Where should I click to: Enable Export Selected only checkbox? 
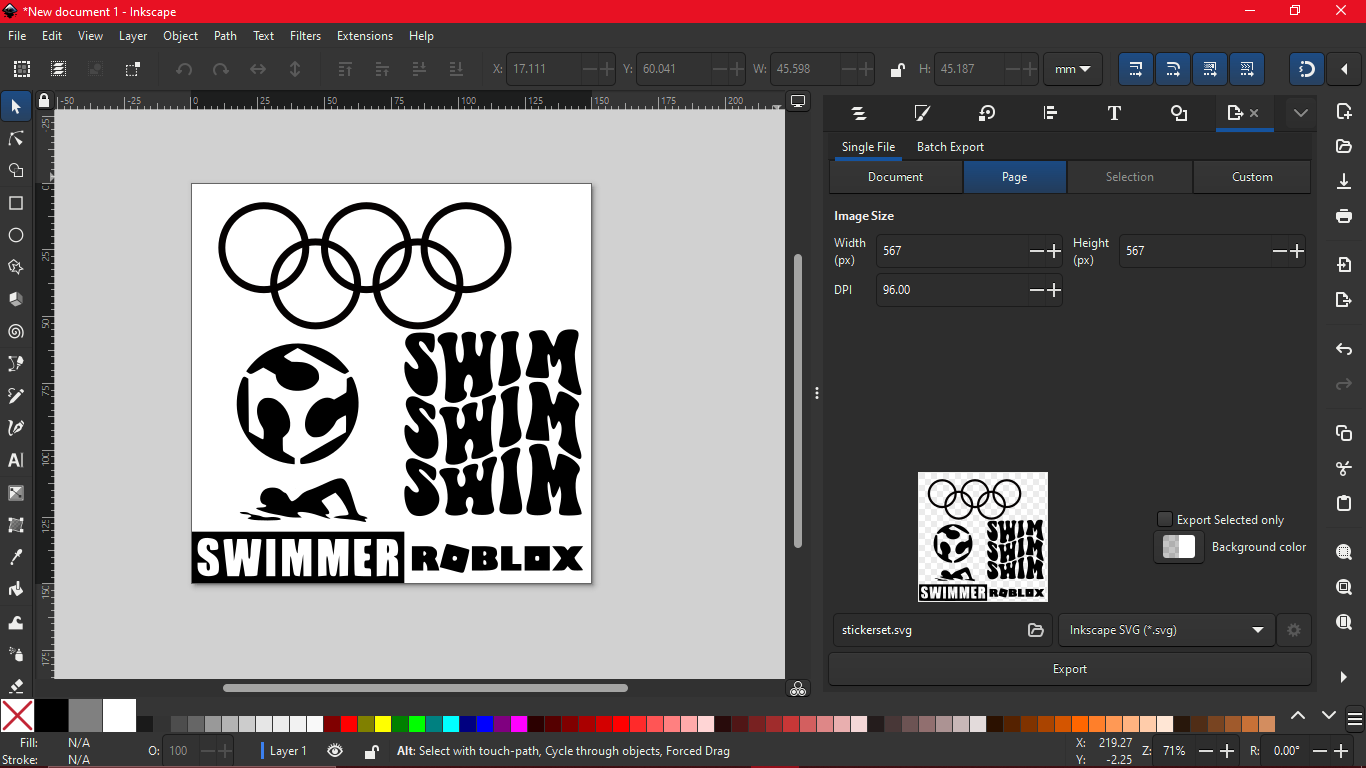pos(1164,519)
